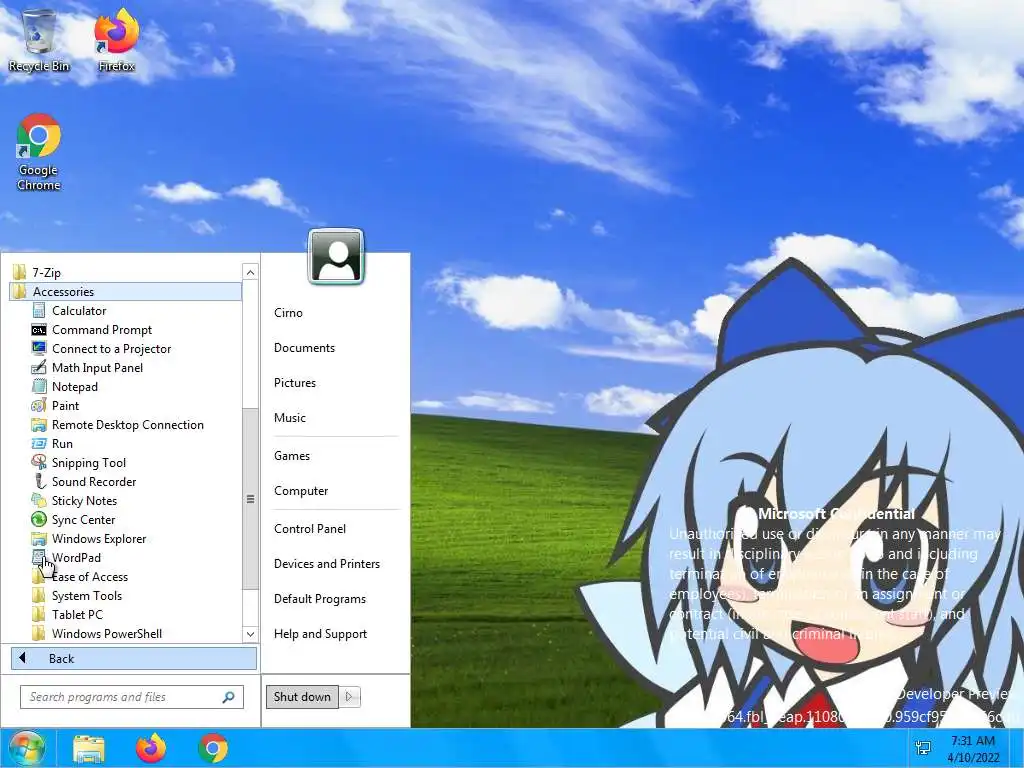Click the Shut down button
Viewport: 1024px width, 768px height.
(302, 697)
